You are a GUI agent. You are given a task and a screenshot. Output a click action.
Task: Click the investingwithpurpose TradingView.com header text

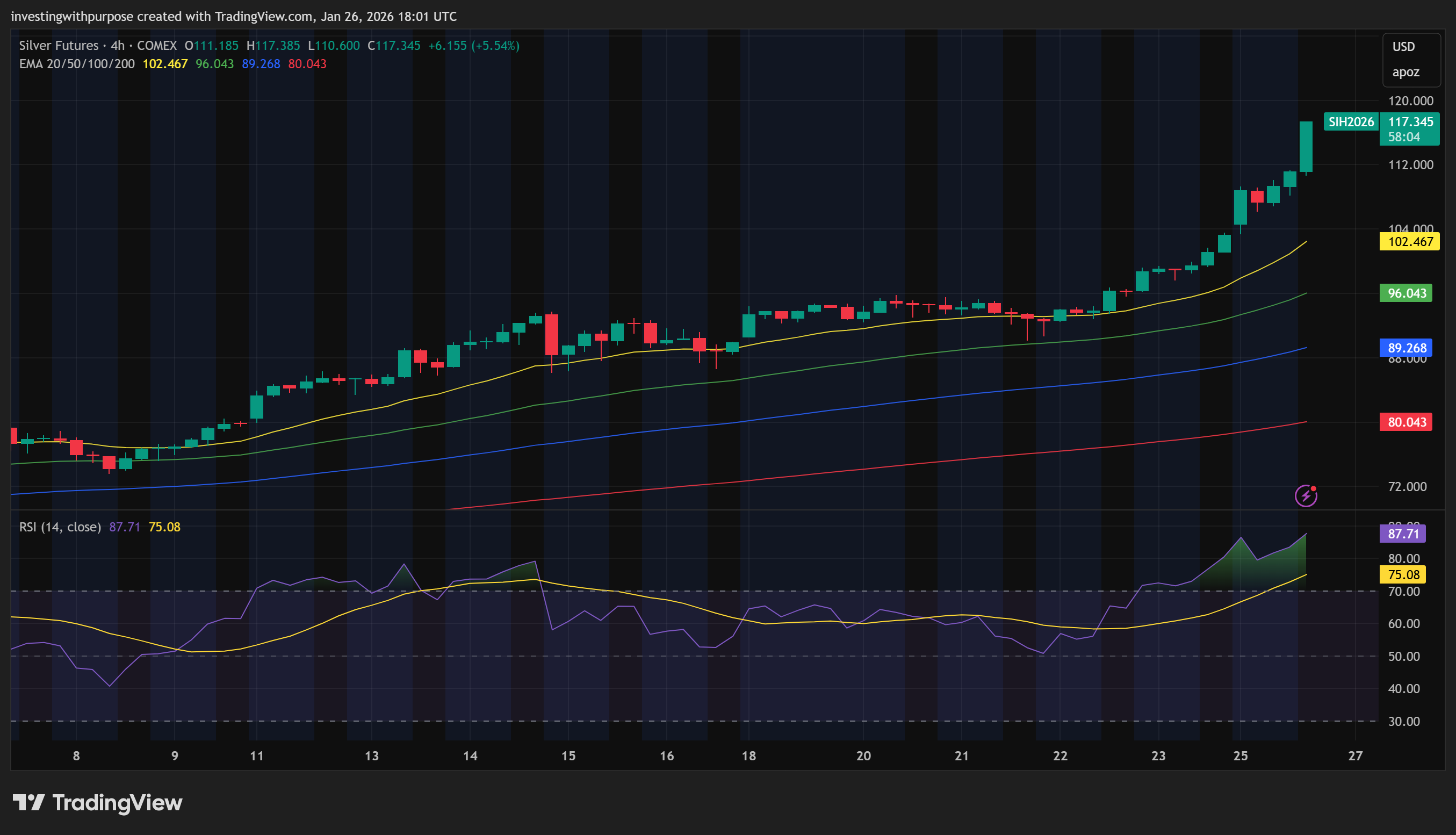[233, 16]
